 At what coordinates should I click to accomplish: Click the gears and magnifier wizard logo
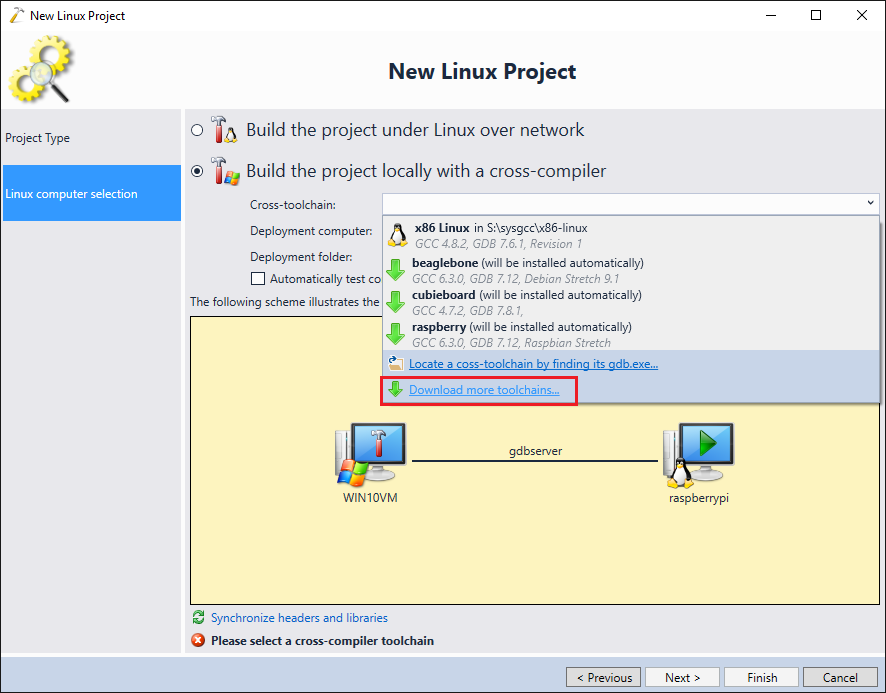coord(41,69)
